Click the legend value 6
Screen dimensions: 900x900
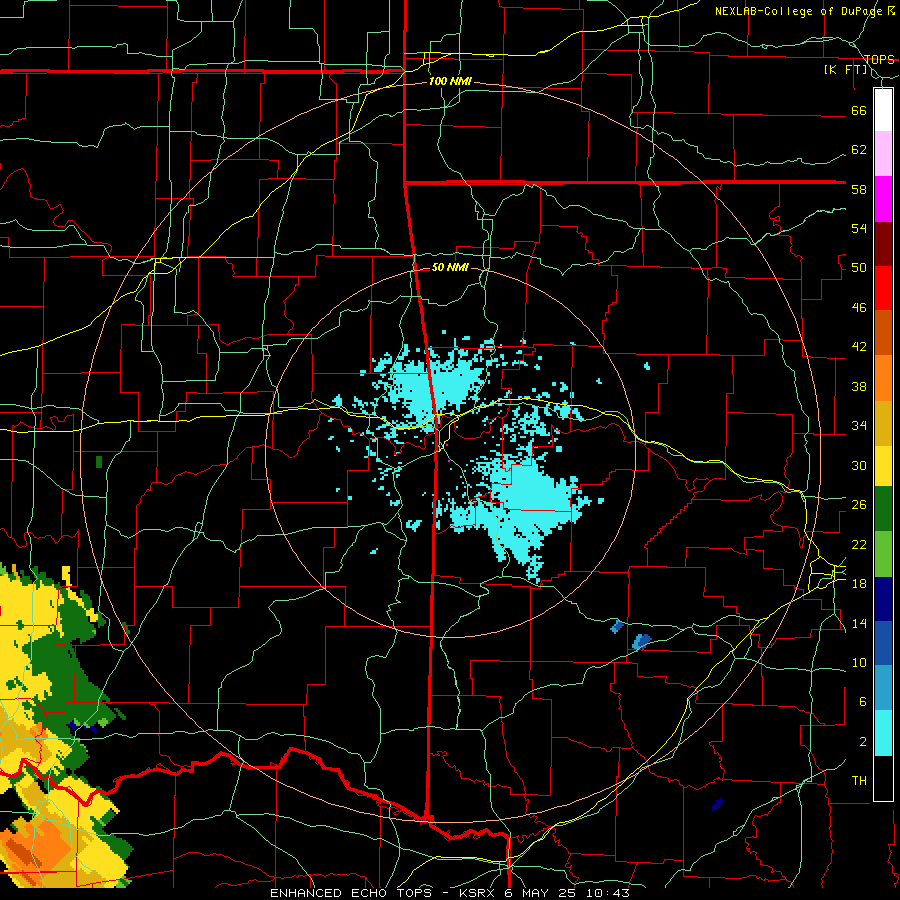pyautogui.click(x=863, y=702)
